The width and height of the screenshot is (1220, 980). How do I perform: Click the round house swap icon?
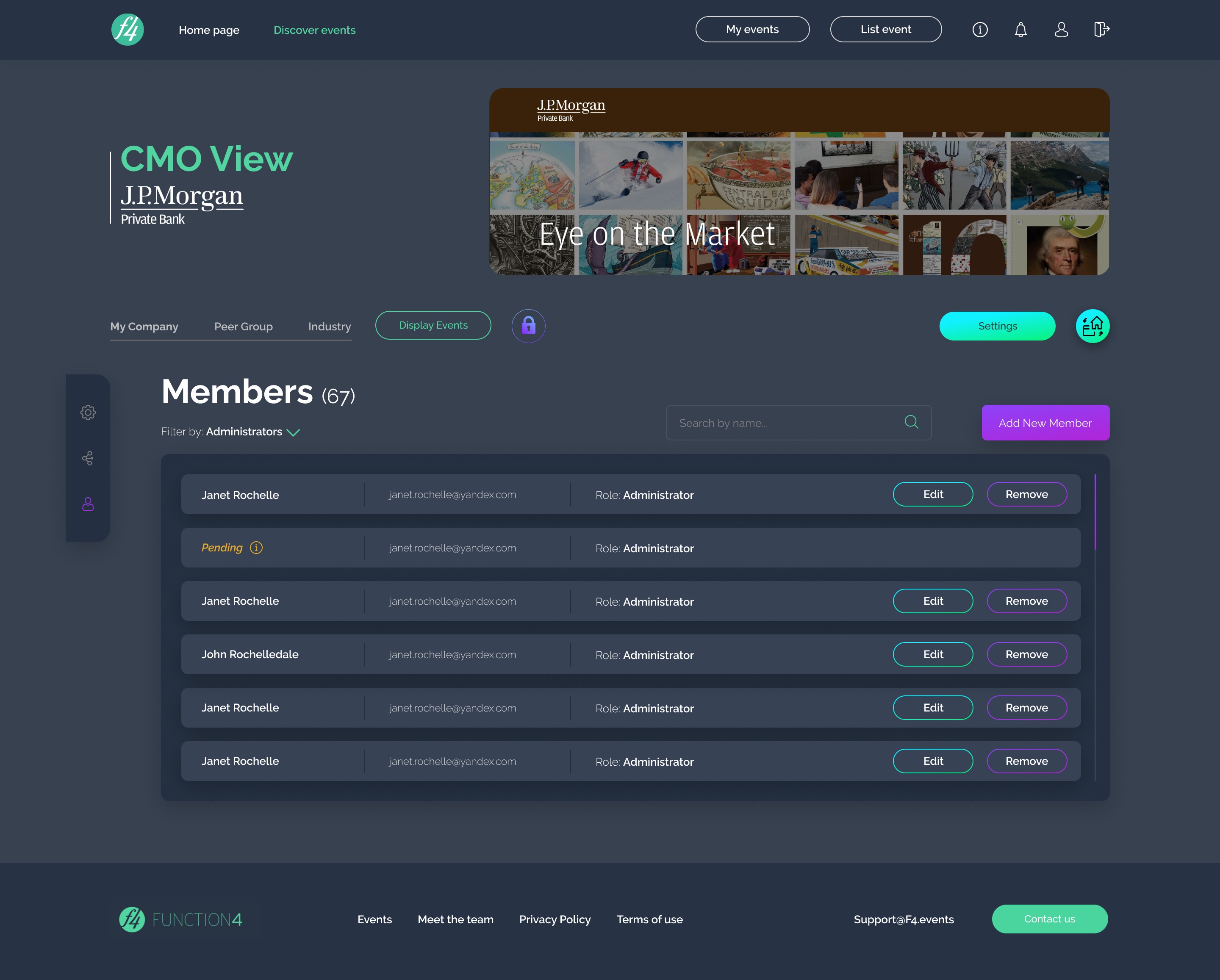1092,326
